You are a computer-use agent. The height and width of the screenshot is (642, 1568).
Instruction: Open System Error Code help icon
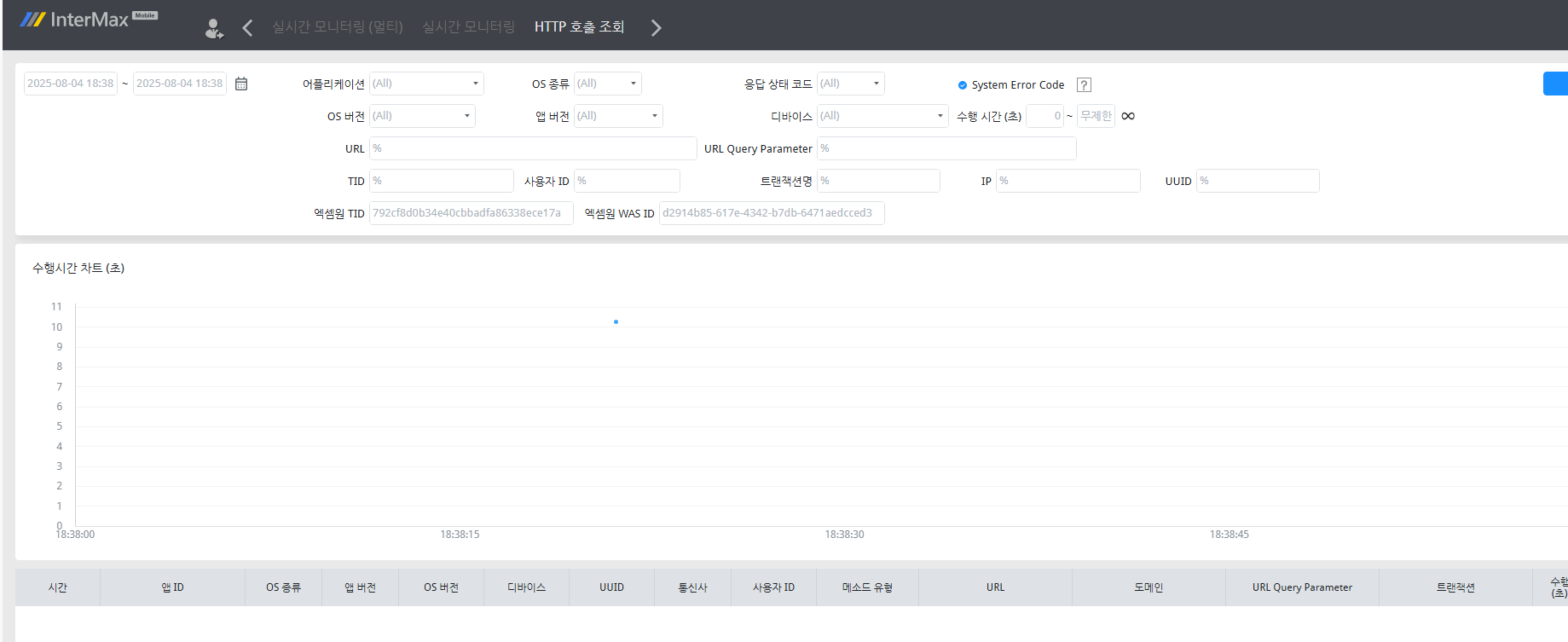(1084, 85)
